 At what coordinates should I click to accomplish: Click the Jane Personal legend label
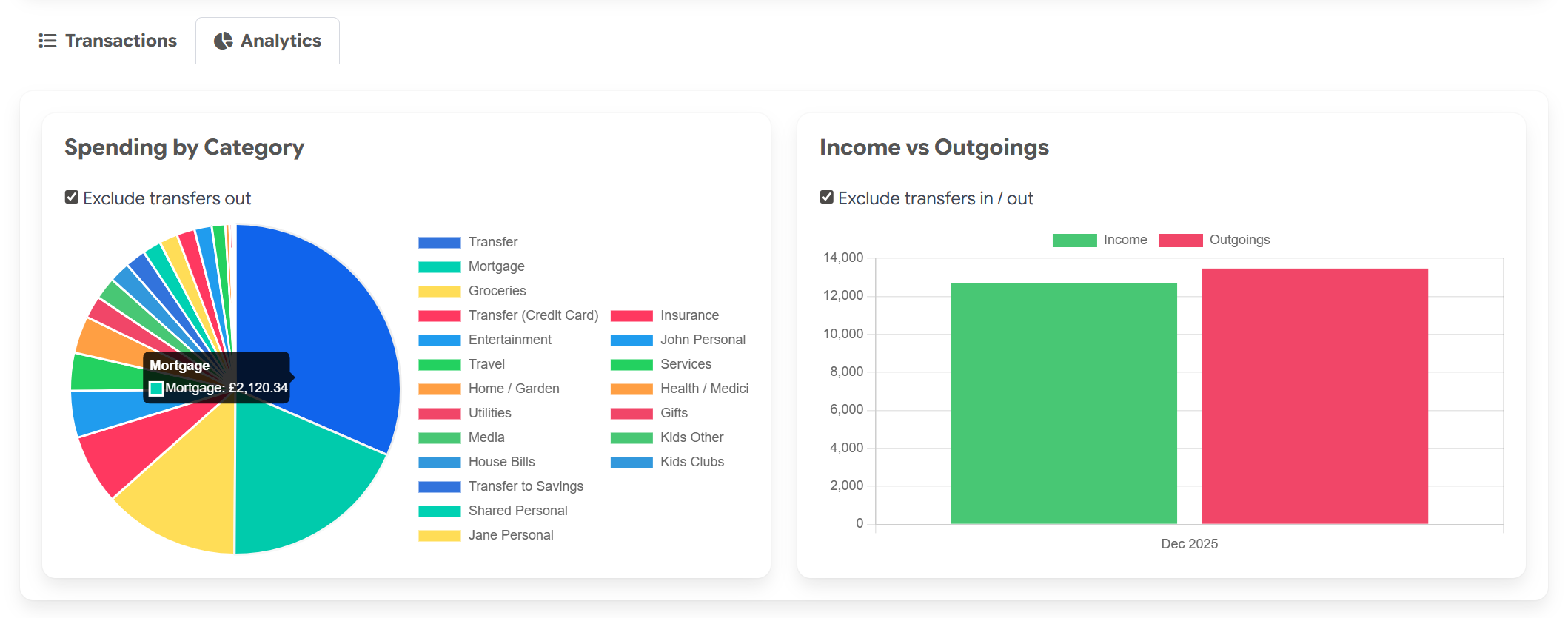511,534
